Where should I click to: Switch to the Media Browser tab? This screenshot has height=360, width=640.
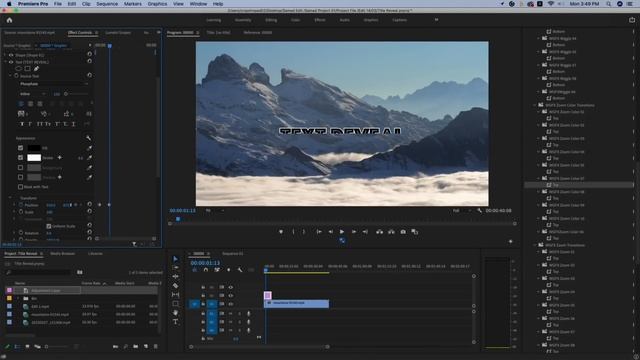pyautogui.click(x=62, y=254)
